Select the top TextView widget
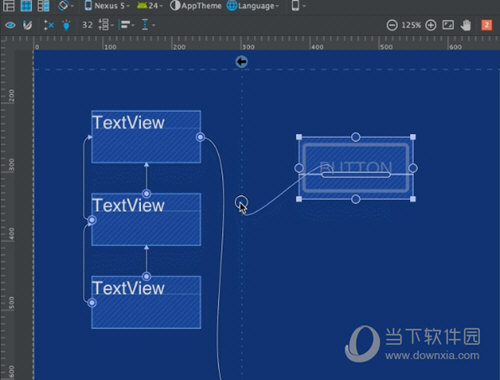 (x=146, y=137)
